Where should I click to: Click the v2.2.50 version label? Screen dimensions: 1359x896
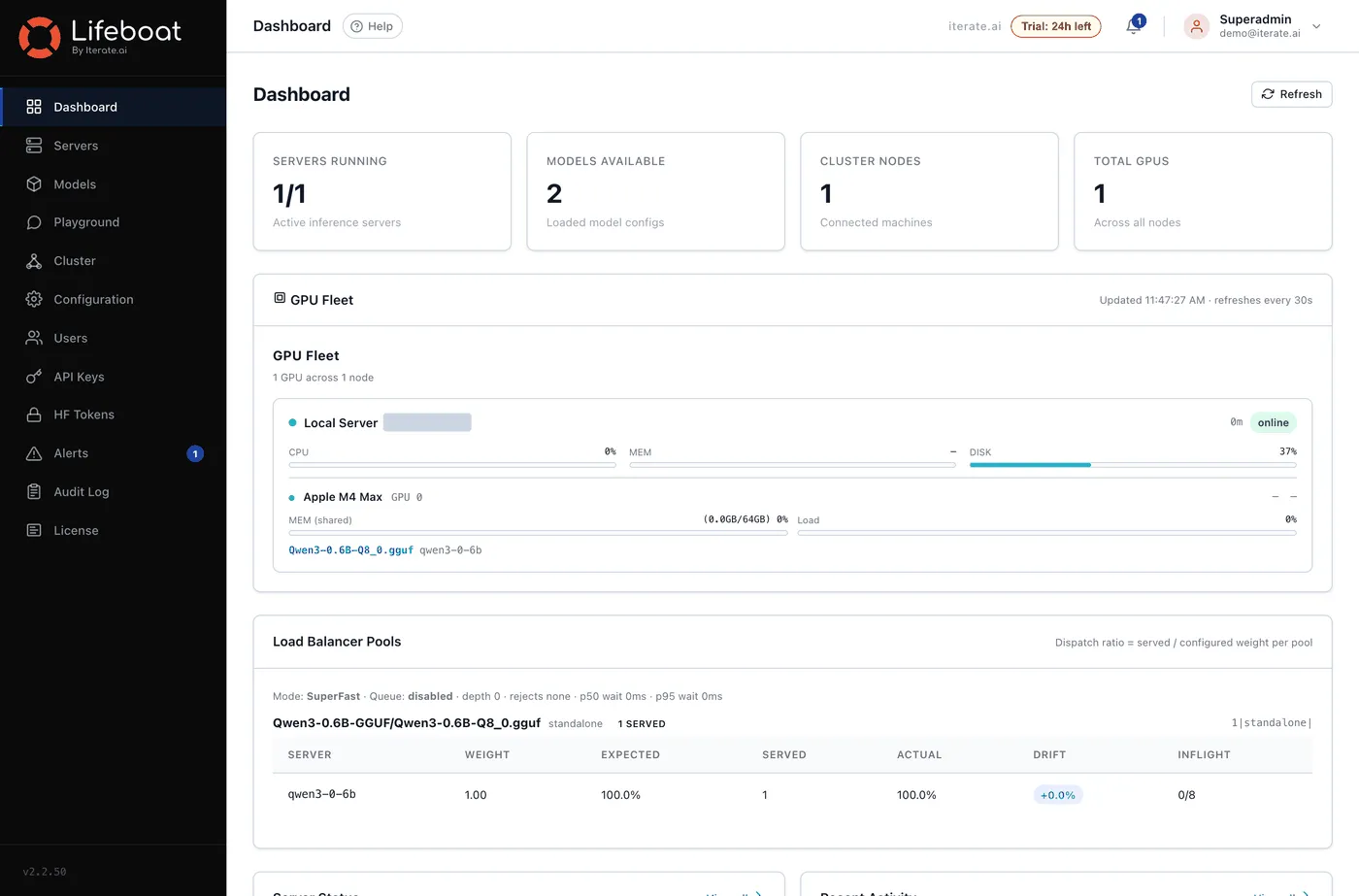point(45,872)
